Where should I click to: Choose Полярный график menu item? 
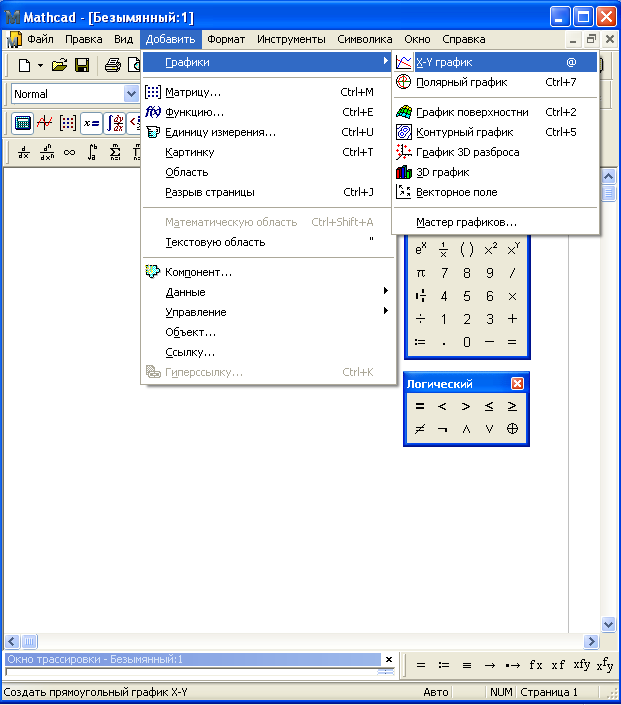pyautogui.click(x=496, y=82)
